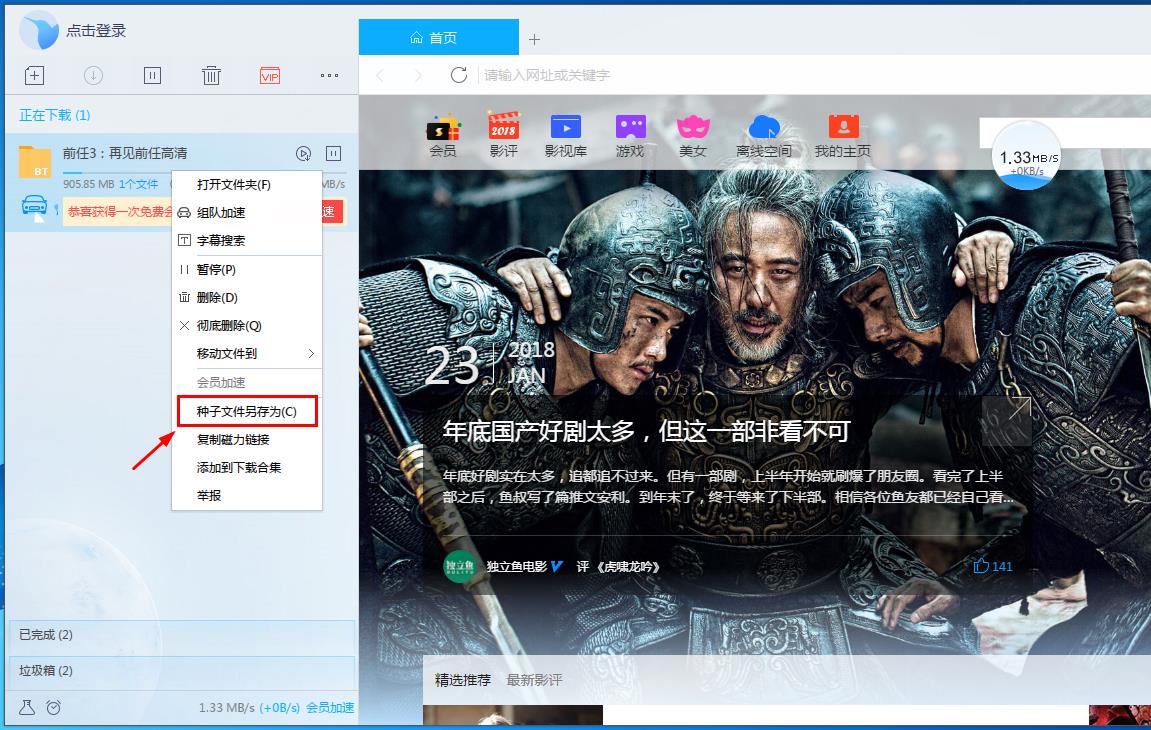Click the 我的主页 homepage icon
The height and width of the screenshot is (730, 1151).
pos(841,129)
